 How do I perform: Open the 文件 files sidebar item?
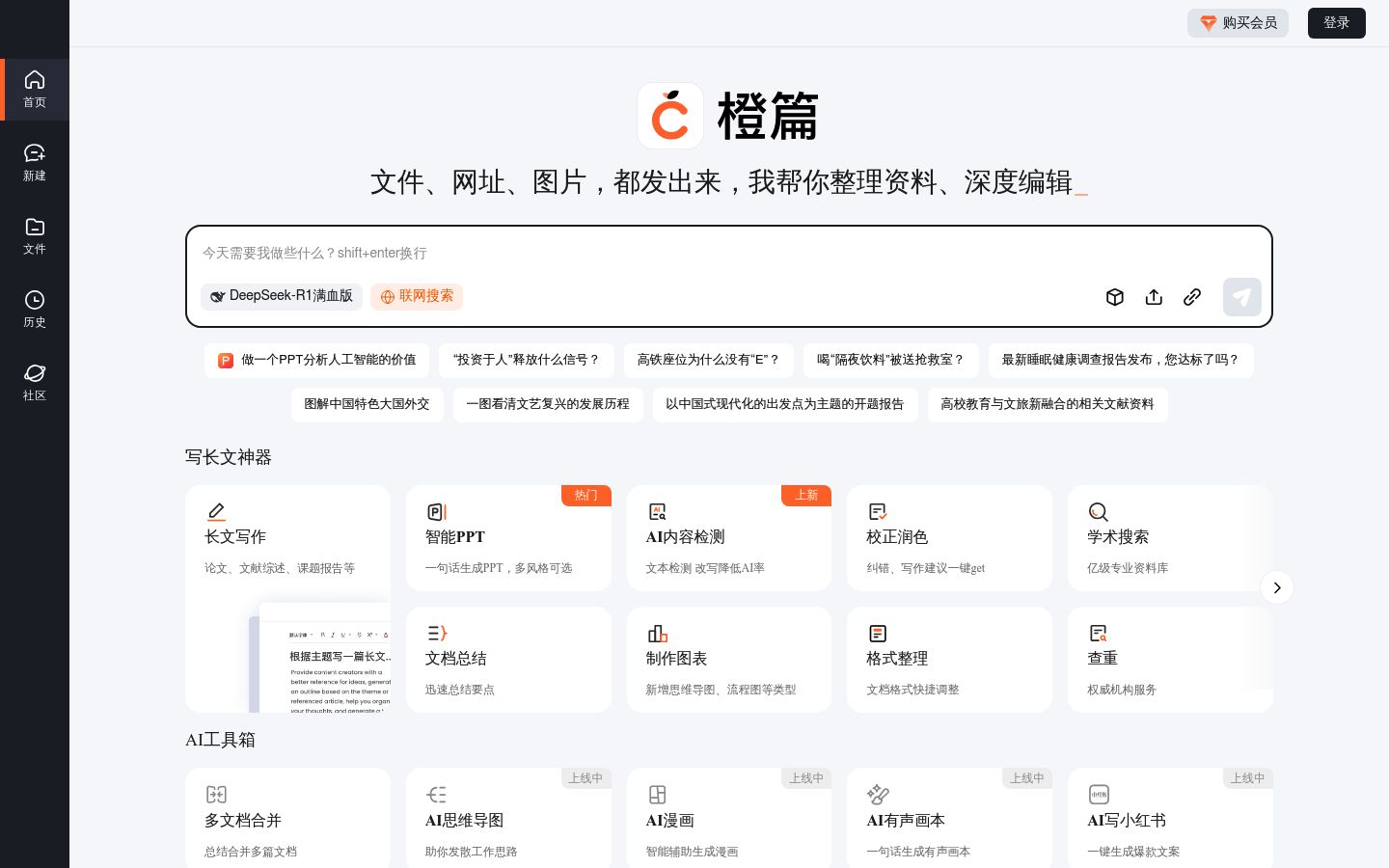point(35,236)
